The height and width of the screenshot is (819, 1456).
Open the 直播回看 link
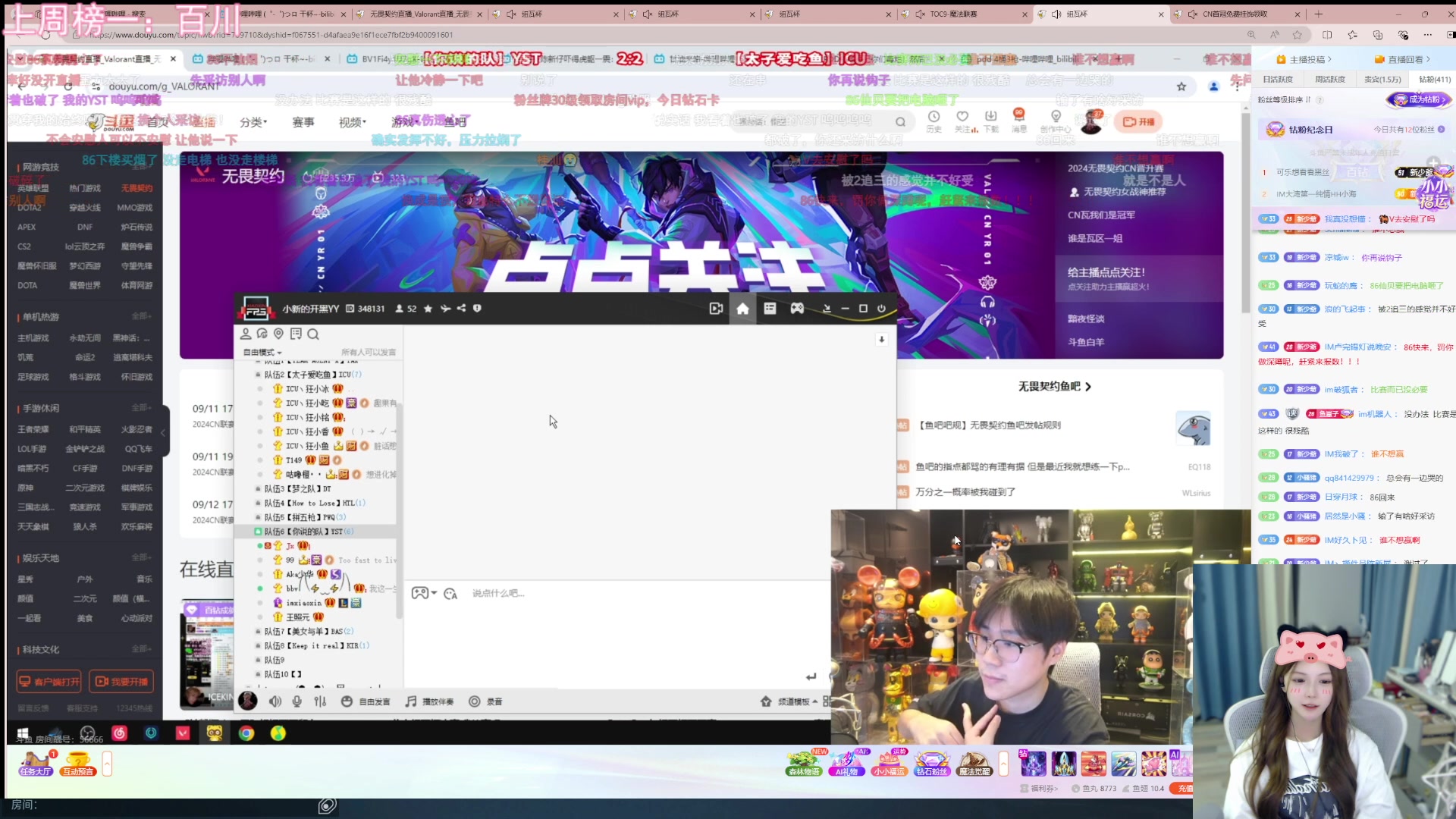(1403, 59)
